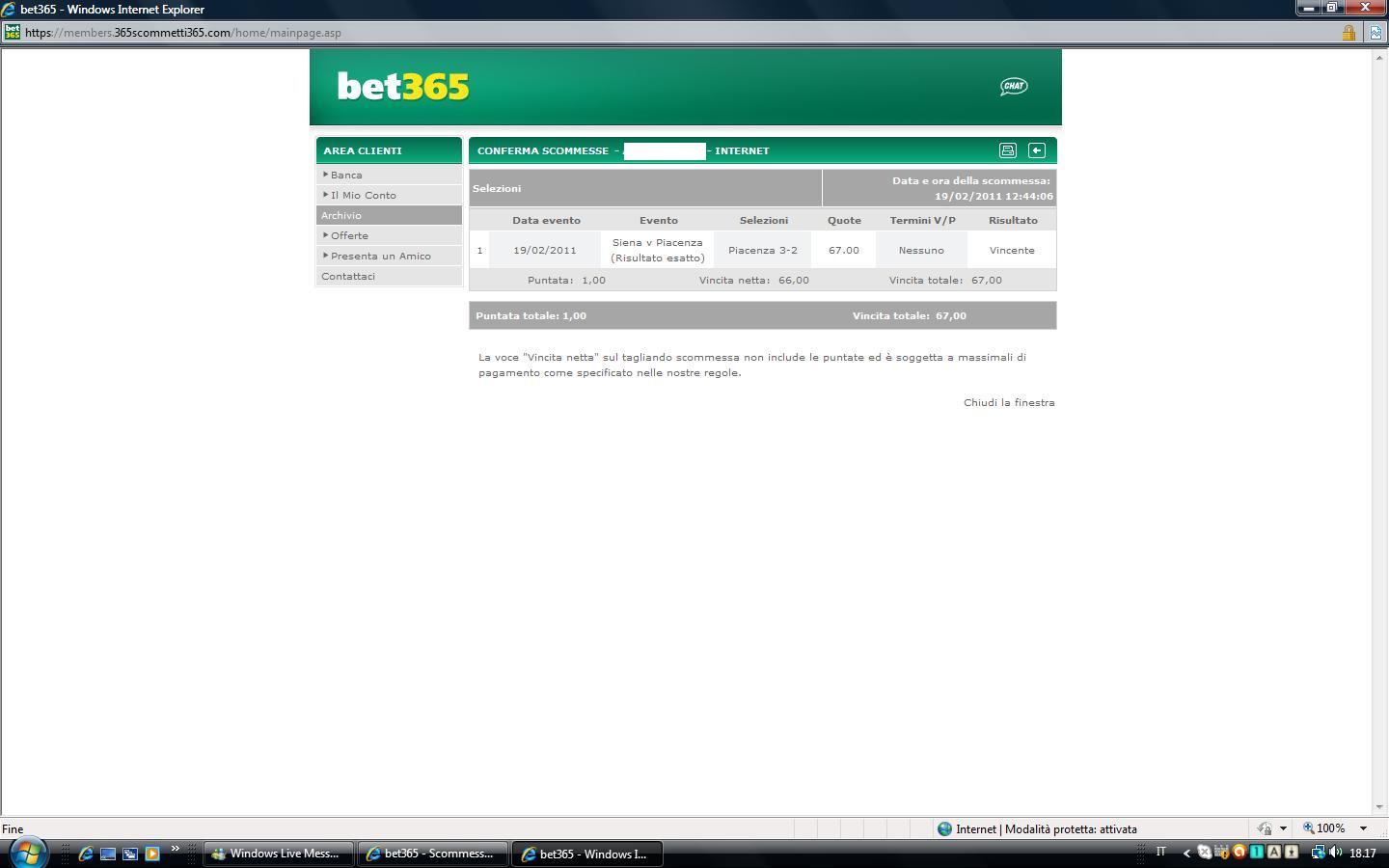Open the bet365 live chat icon
Screen dimensions: 1389x868
[1014, 86]
